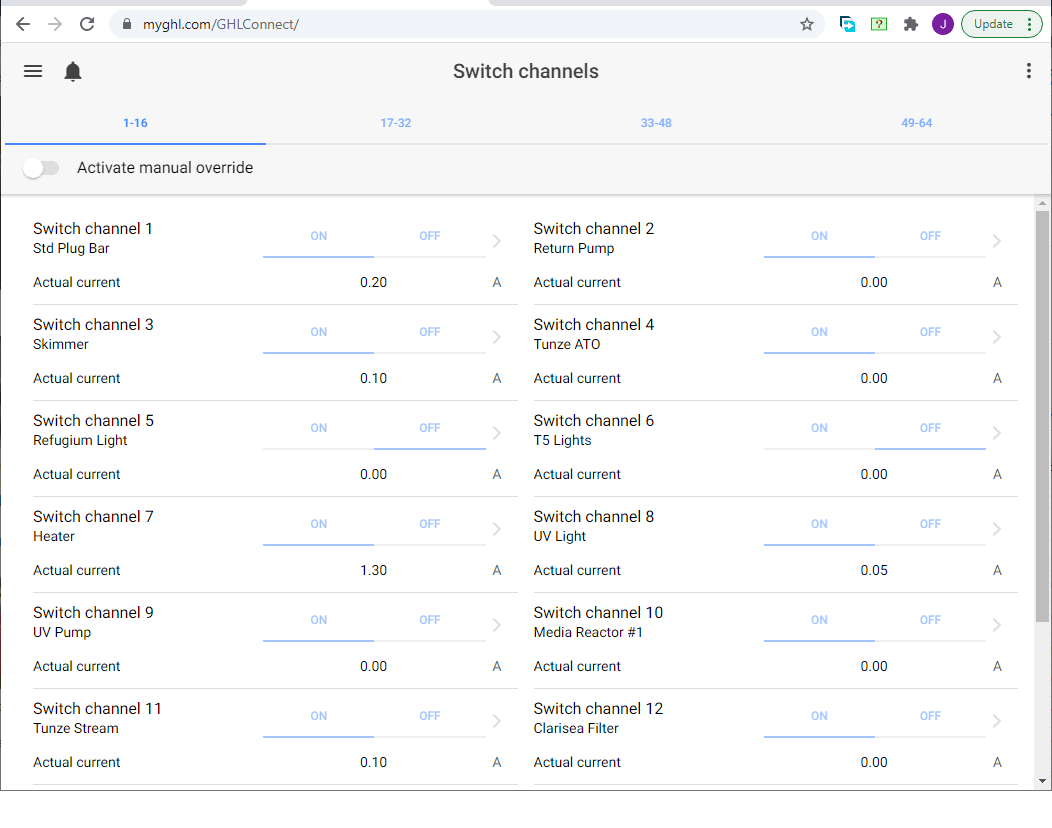Image resolution: width=1052 pixels, height=828 pixels.
Task: Turn ON Switch channel 6 T5 Lights
Action: pos(819,429)
